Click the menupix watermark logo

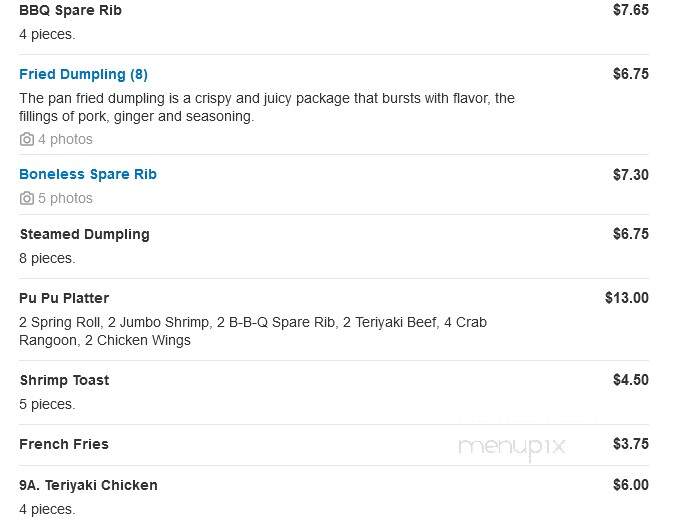click(512, 447)
